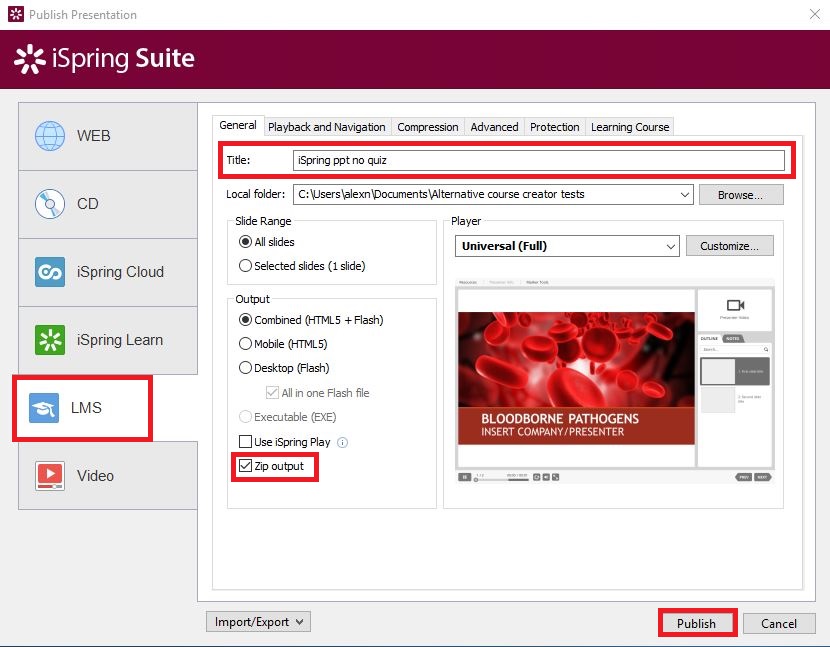Screen dimensions: 830x647
Task: Click the Title text field
Action: (x=538, y=160)
